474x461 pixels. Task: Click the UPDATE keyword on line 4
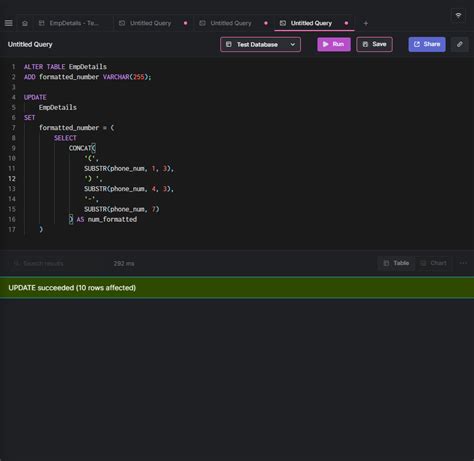pos(35,97)
